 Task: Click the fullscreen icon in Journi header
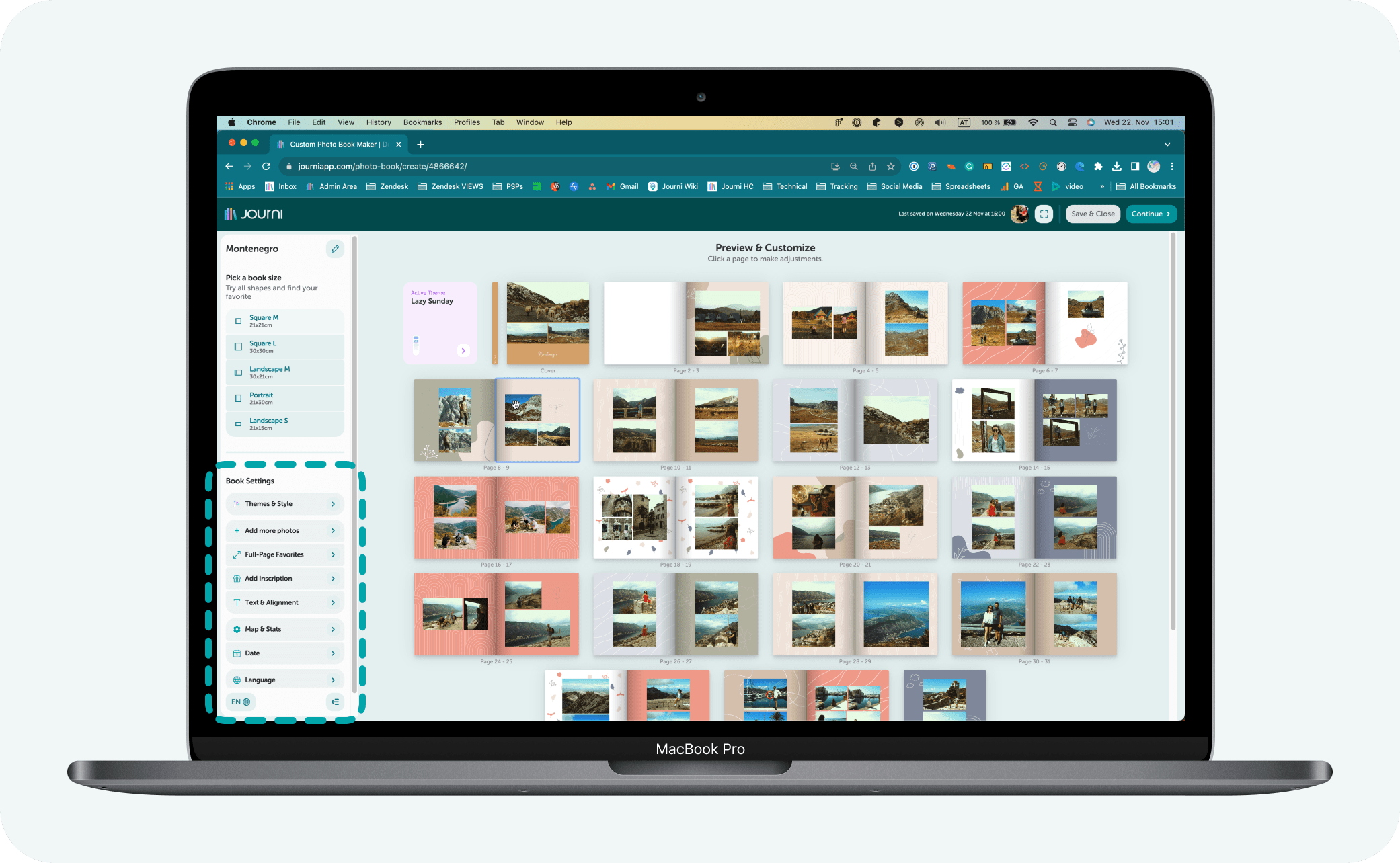[x=1044, y=214]
